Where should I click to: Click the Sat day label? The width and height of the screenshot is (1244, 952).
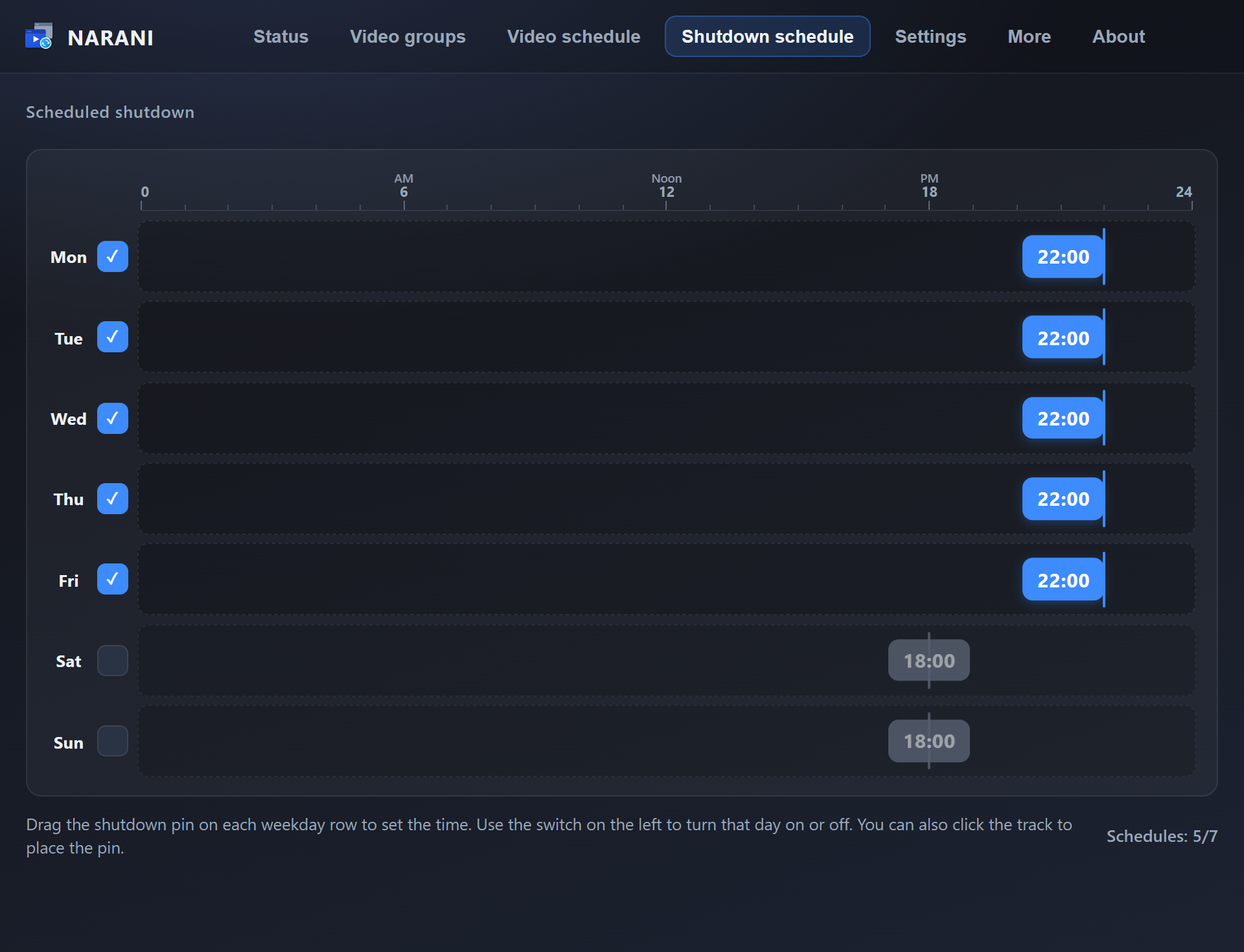(x=69, y=661)
